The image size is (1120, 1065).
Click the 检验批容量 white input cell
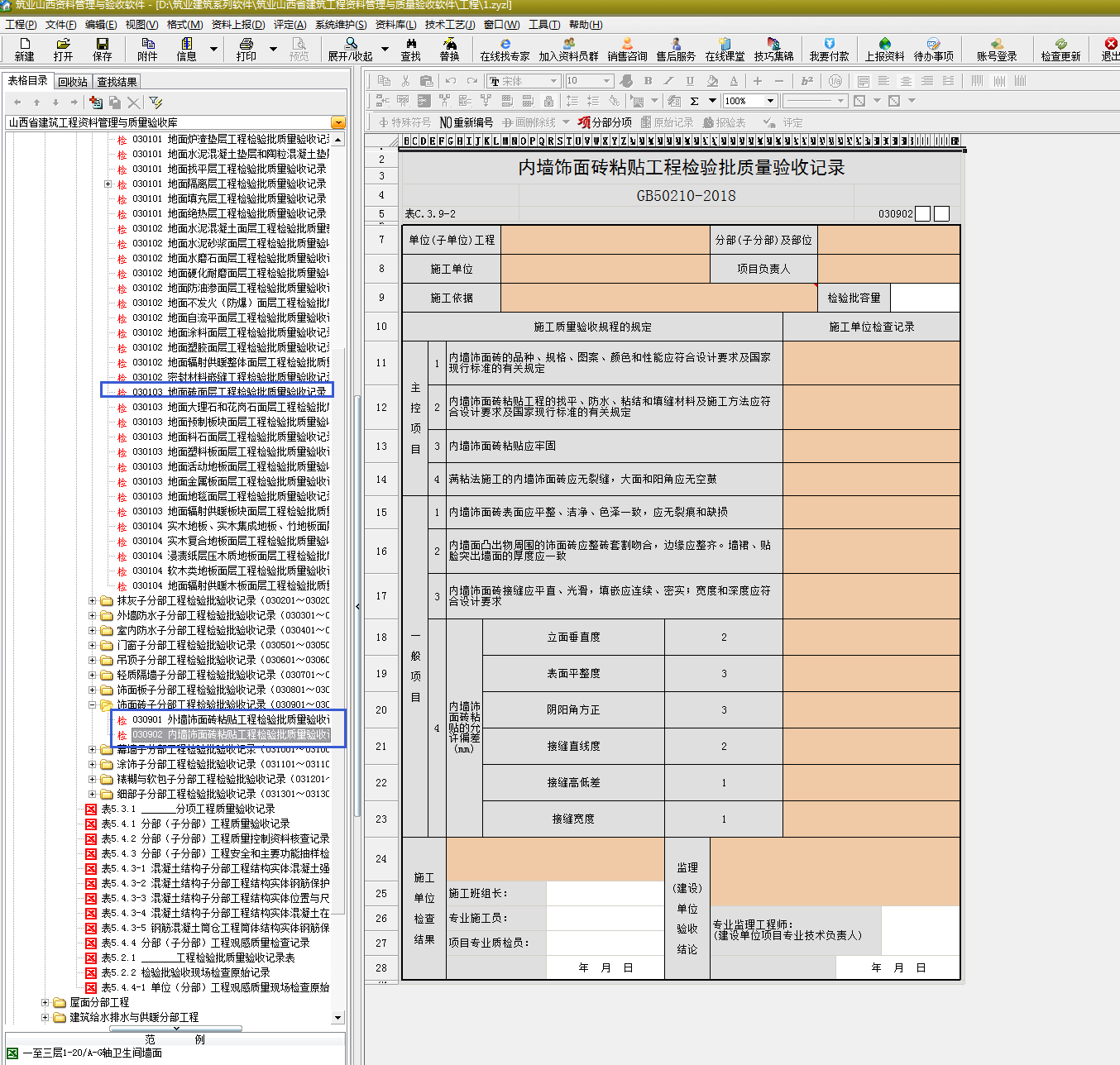tap(925, 298)
